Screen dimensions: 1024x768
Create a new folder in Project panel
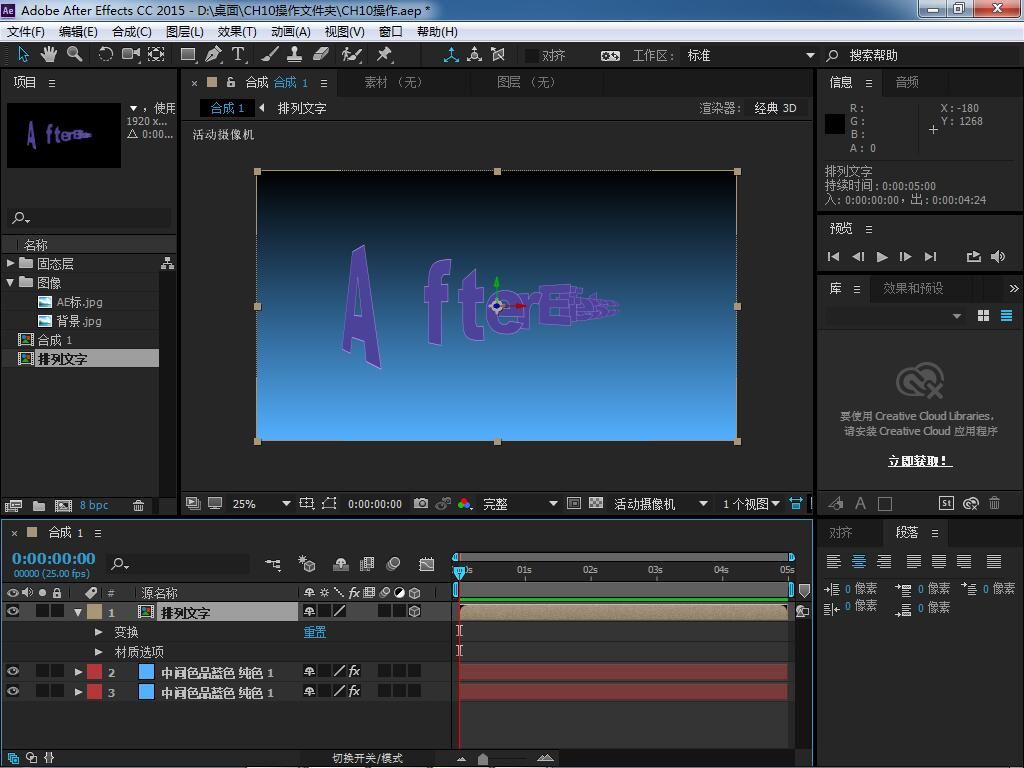[x=39, y=505]
